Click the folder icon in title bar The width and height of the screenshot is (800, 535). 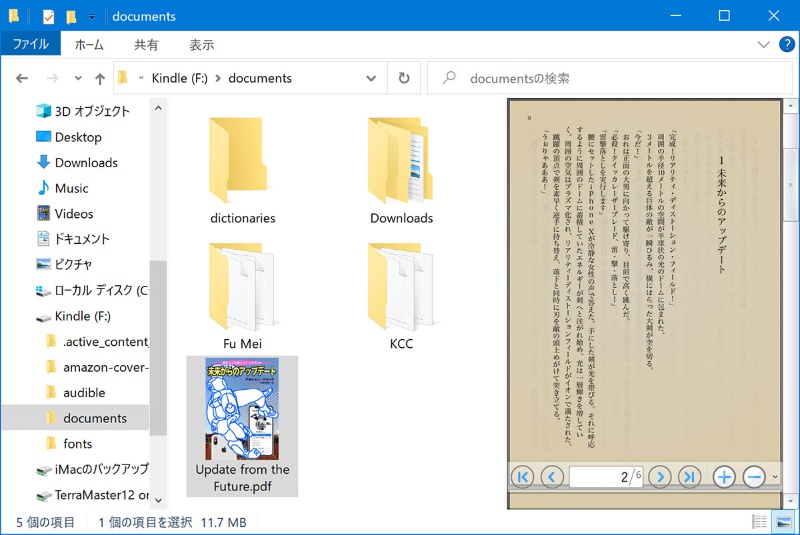pyautogui.click(x=14, y=16)
